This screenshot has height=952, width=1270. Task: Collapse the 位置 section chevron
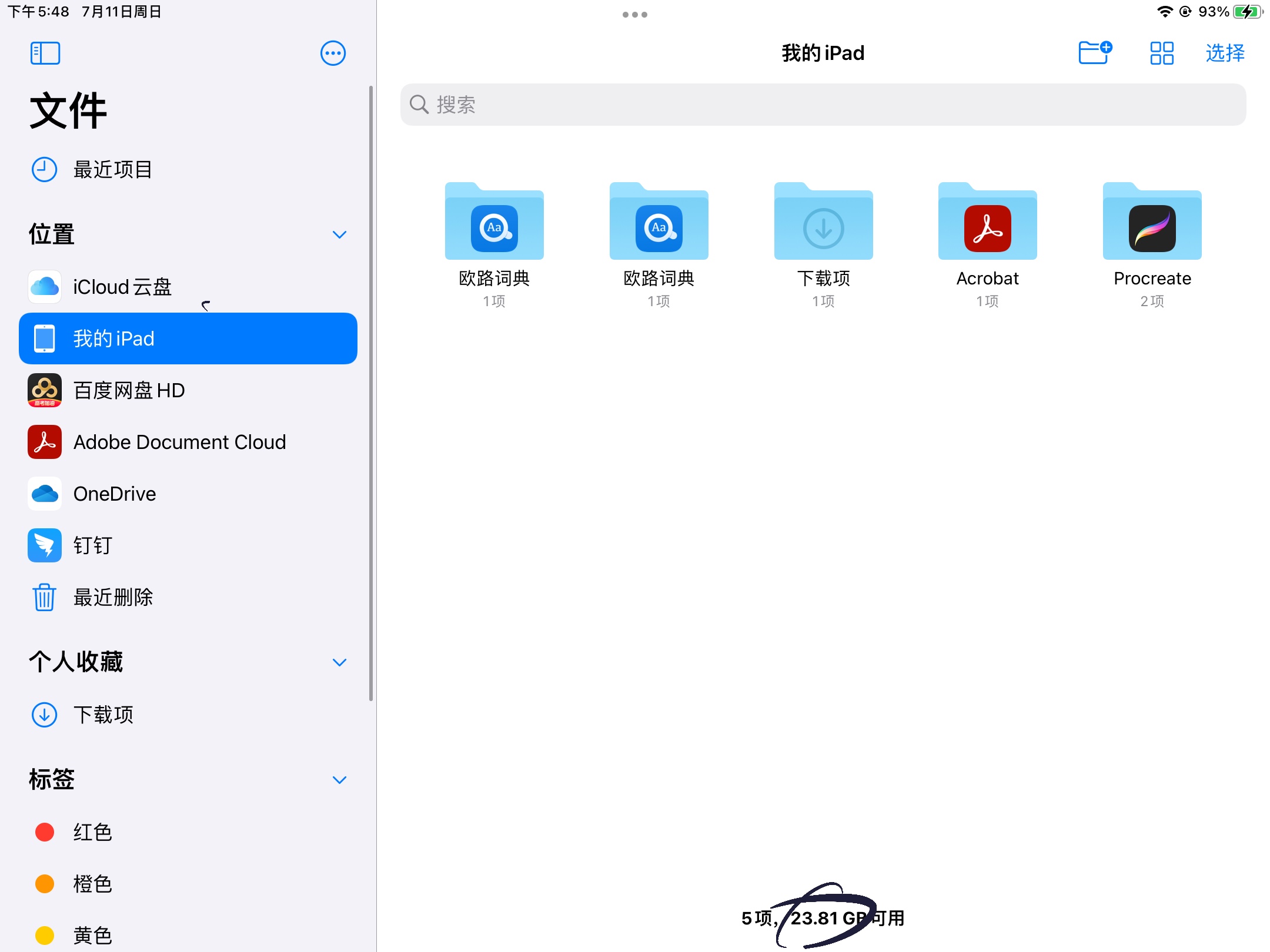339,234
